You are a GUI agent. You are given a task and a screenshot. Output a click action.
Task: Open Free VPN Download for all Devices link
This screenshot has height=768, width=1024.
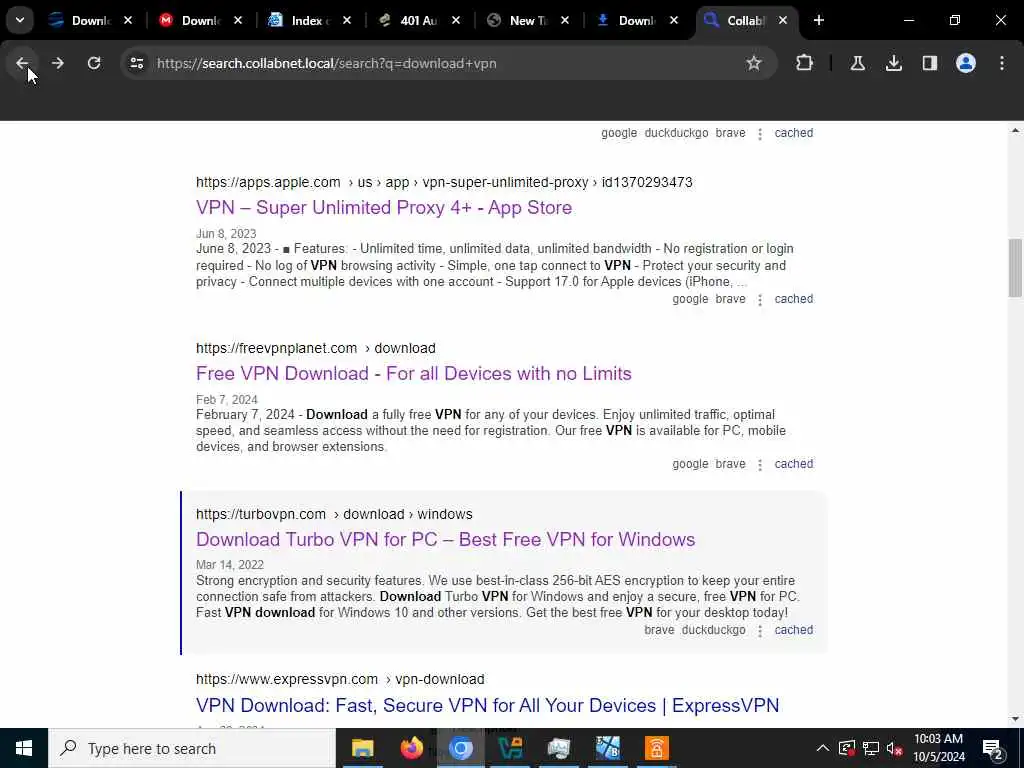pos(414,374)
